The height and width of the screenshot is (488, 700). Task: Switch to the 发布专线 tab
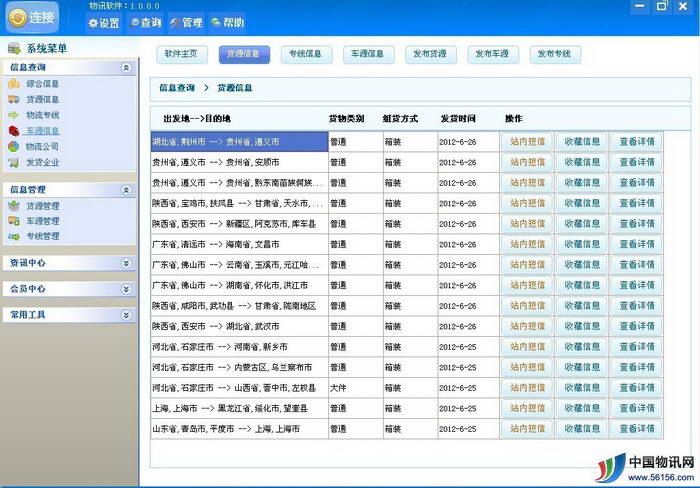coord(554,54)
